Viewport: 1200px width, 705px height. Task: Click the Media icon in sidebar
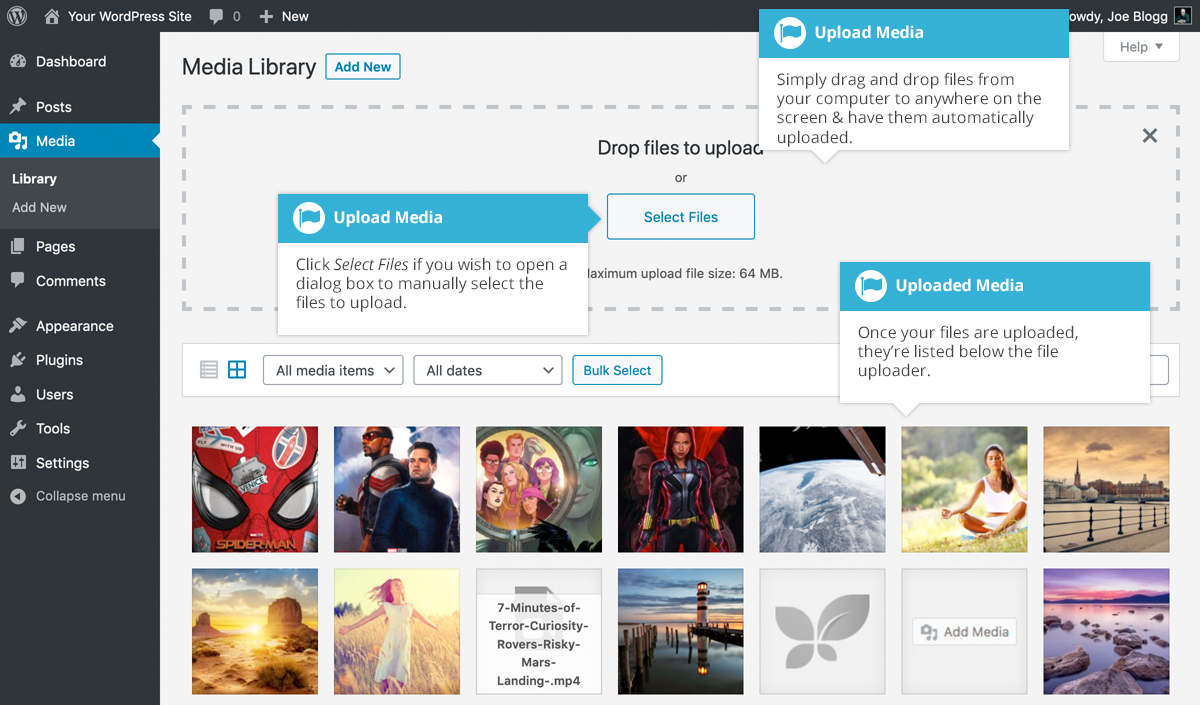point(18,141)
